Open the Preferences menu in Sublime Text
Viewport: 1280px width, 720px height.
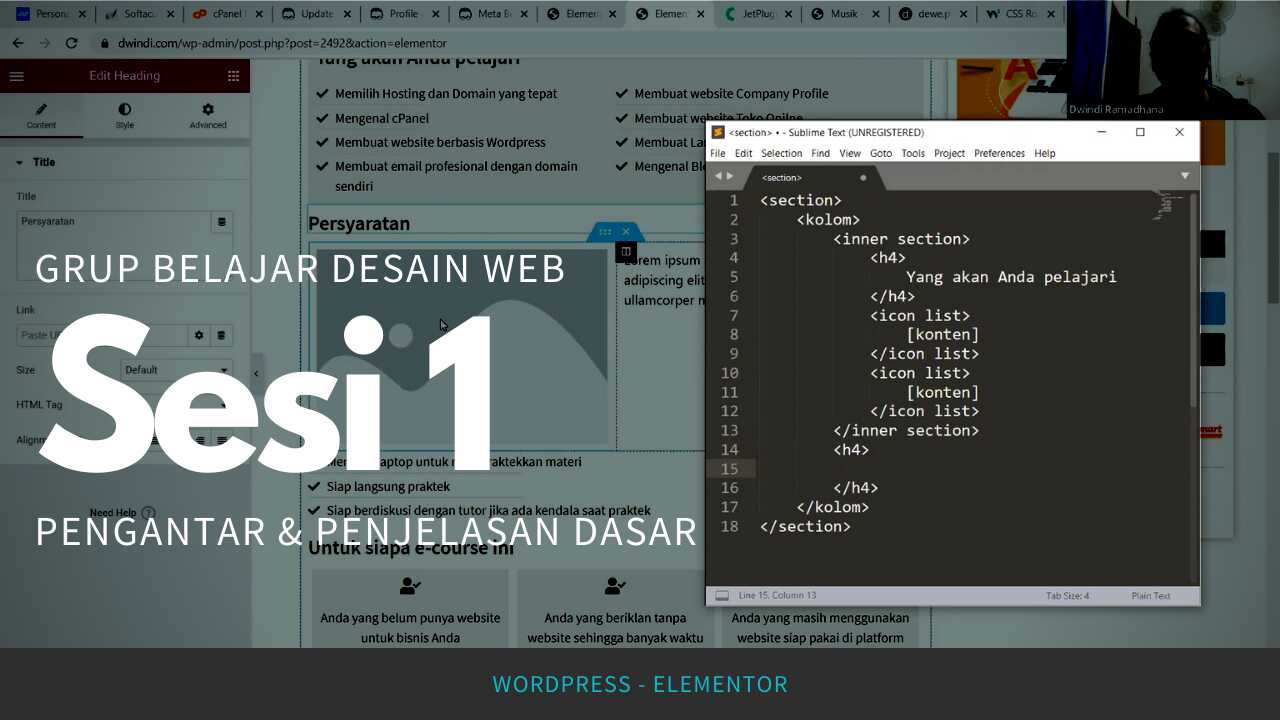[999, 153]
